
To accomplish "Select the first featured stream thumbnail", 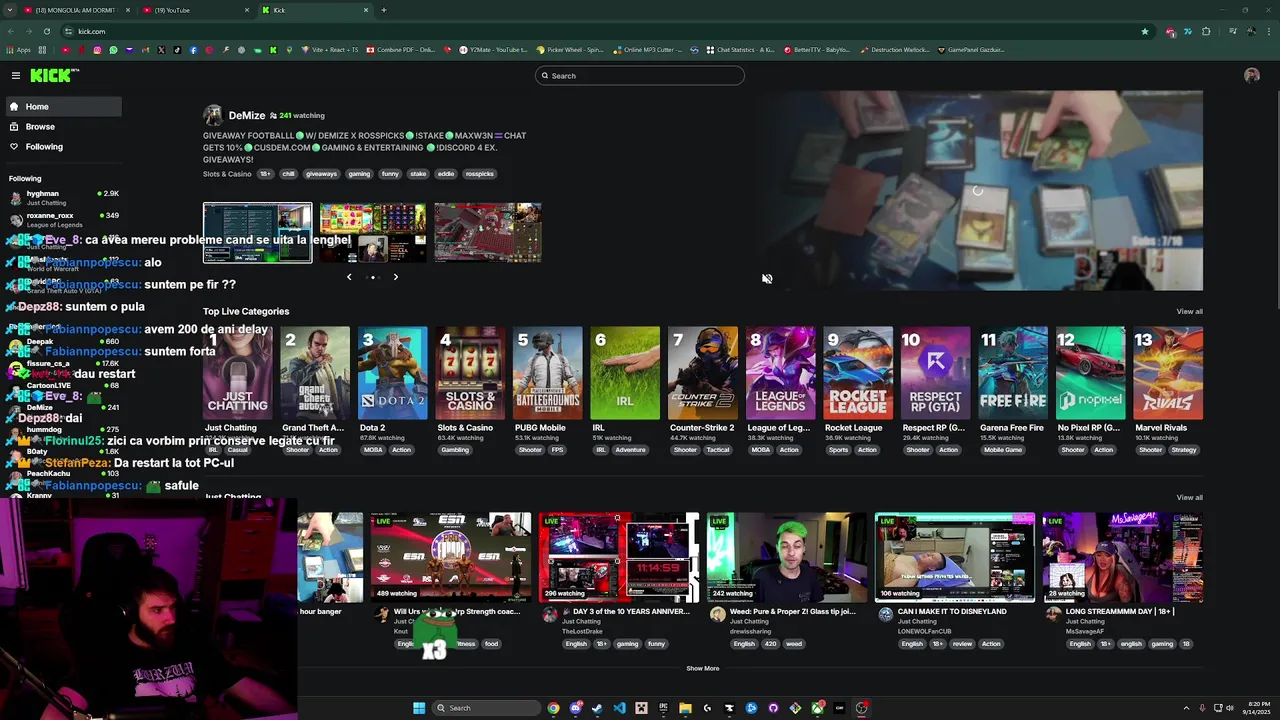I will coord(258,233).
